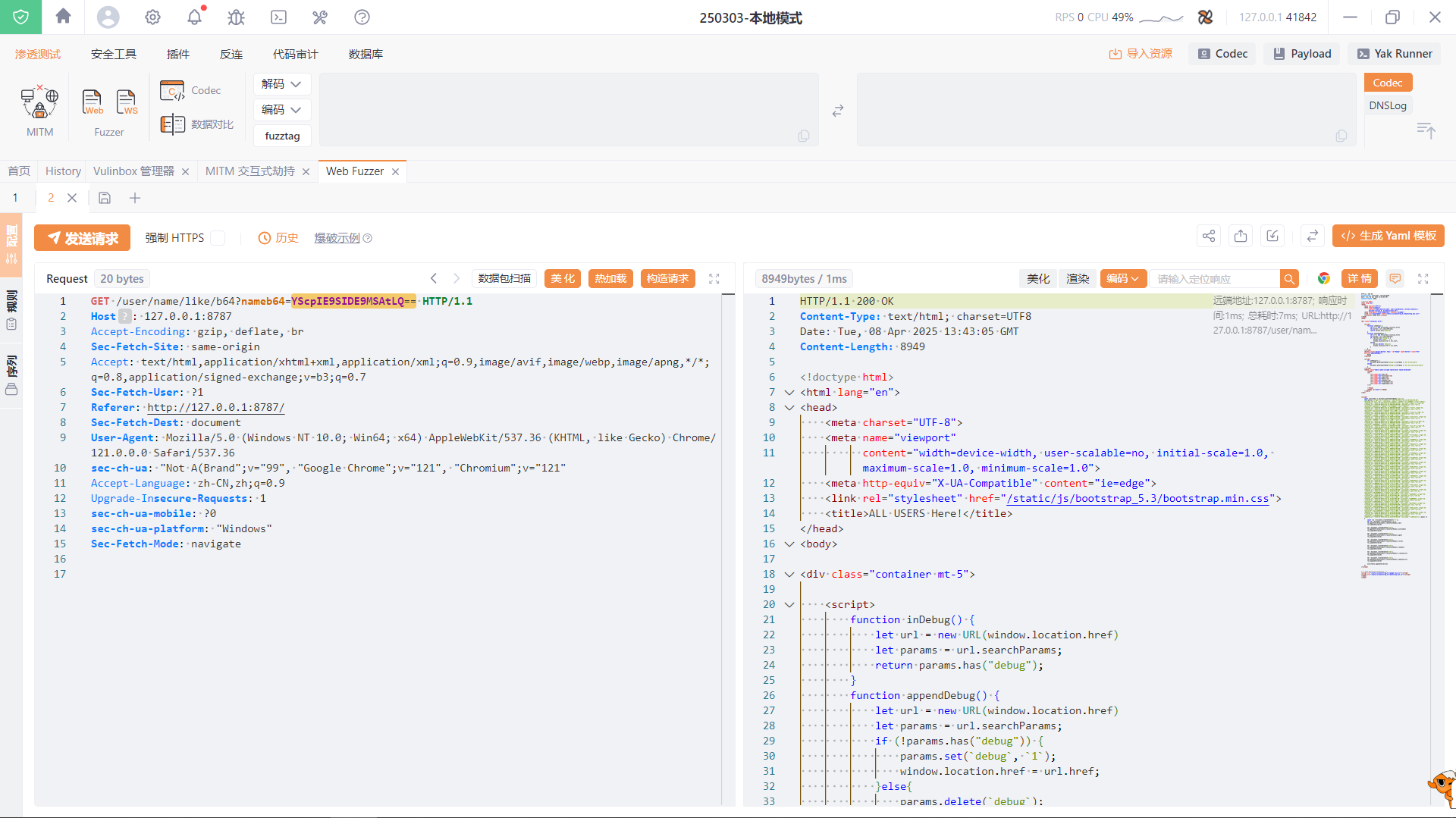This screenshot has width=1456, height=818.
Task: Collapse the html tag on line 7
Action: point(789,393)
